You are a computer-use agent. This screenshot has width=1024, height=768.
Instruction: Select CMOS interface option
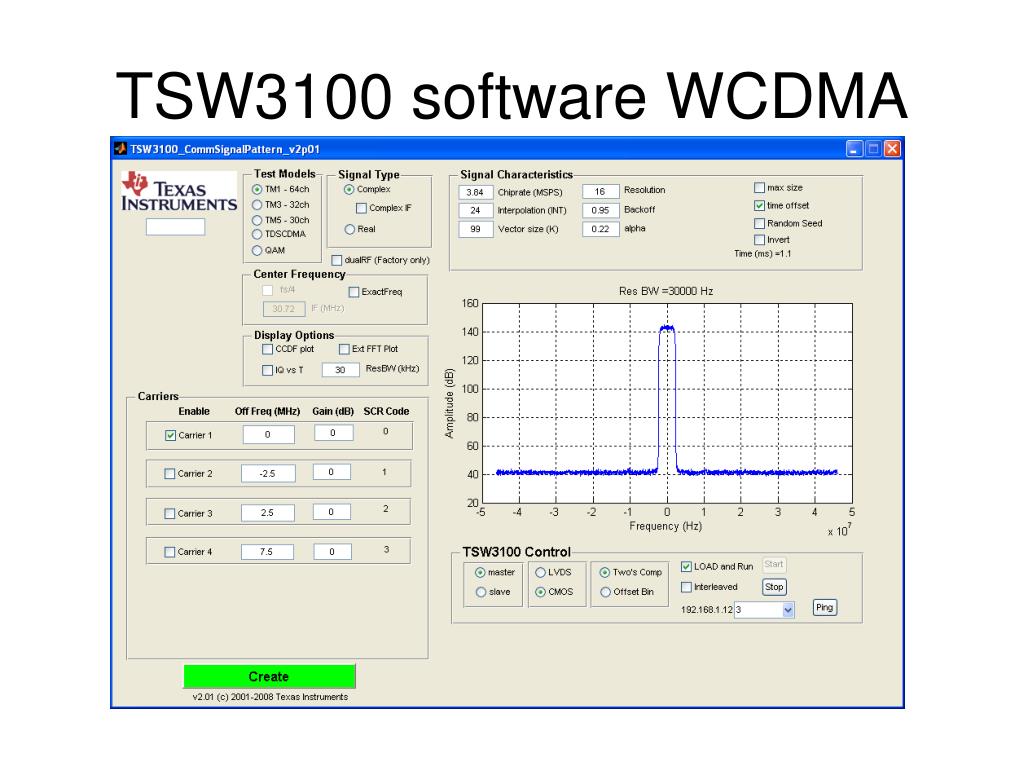click(540, 592)
